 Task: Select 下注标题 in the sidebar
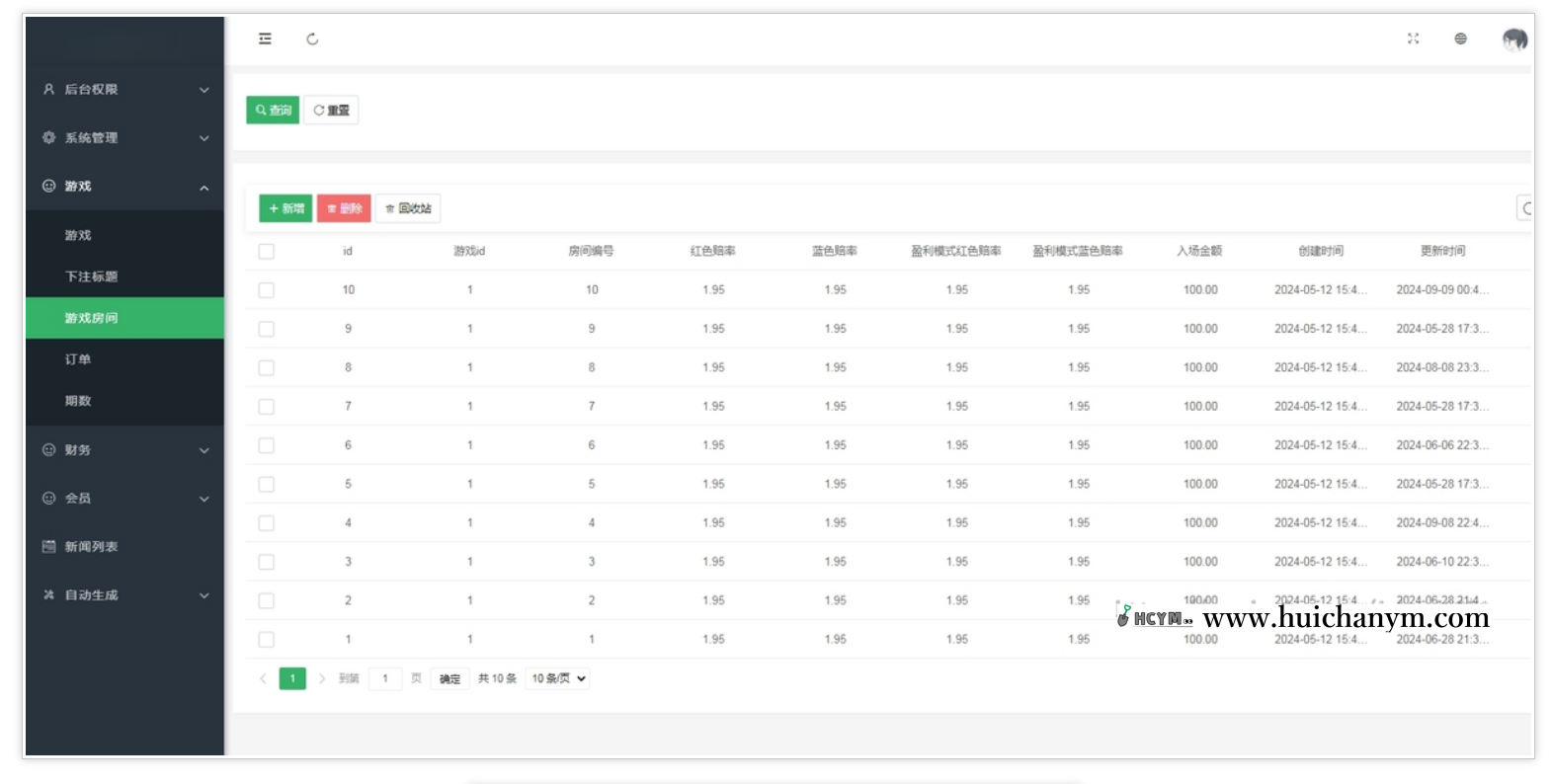pos(91,276)
